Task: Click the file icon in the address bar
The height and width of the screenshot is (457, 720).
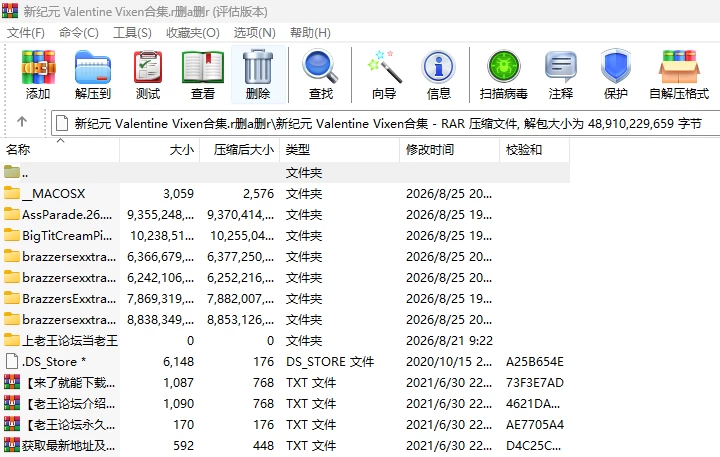Action: [62, 124]
